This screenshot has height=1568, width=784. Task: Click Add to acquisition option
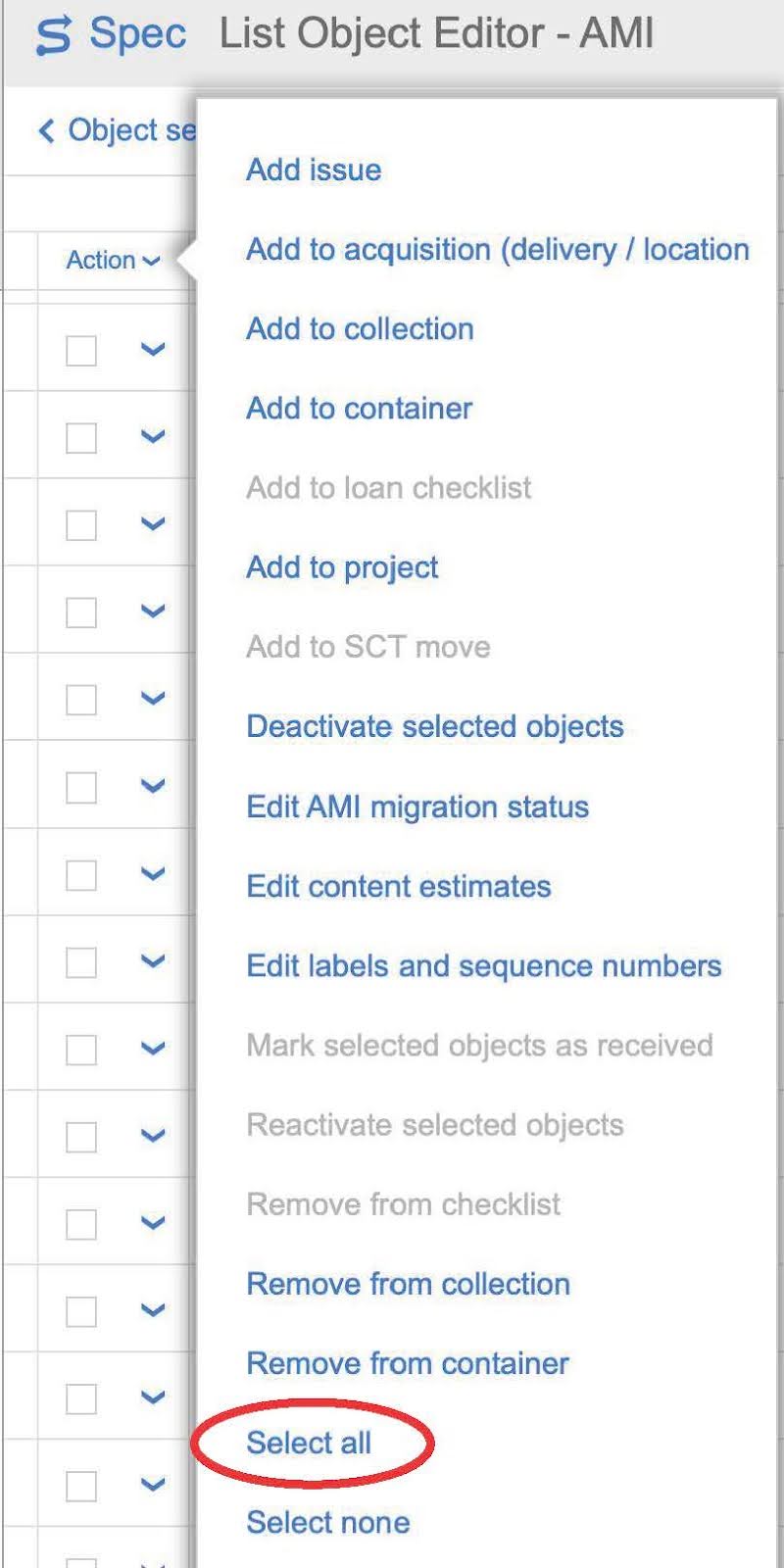(497, 249)
